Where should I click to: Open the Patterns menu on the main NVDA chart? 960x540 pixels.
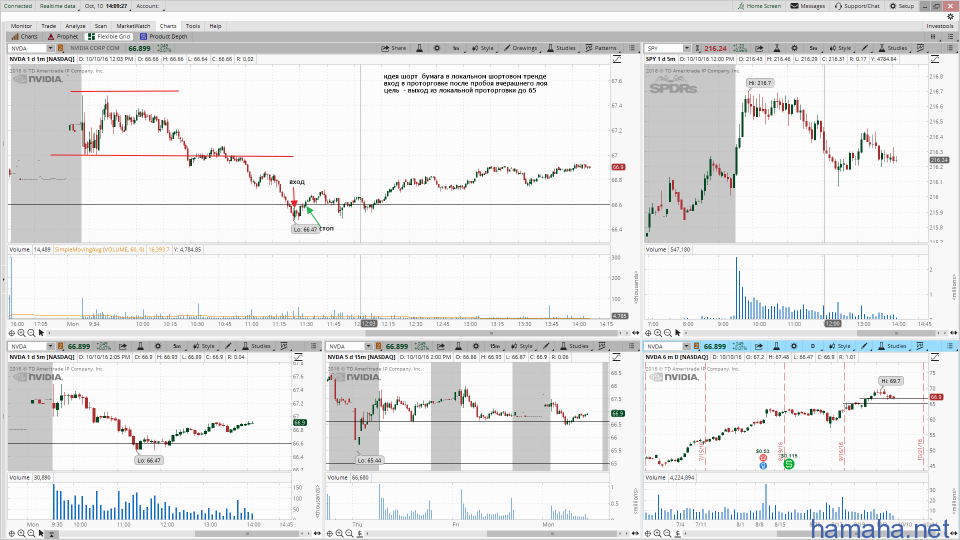(601, 48)
